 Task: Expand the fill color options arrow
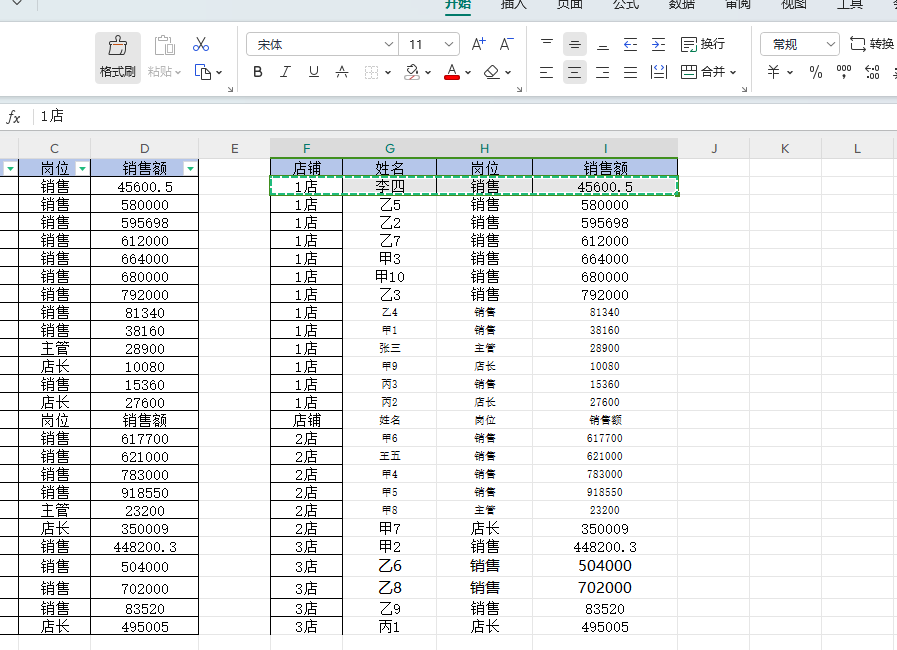428,73
